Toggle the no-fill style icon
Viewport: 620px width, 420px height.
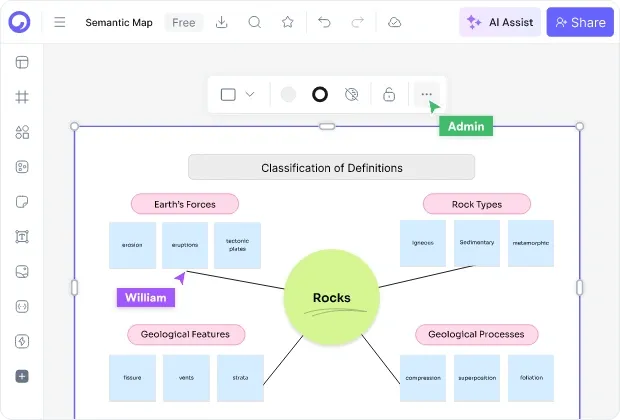[x=352, y=95]
